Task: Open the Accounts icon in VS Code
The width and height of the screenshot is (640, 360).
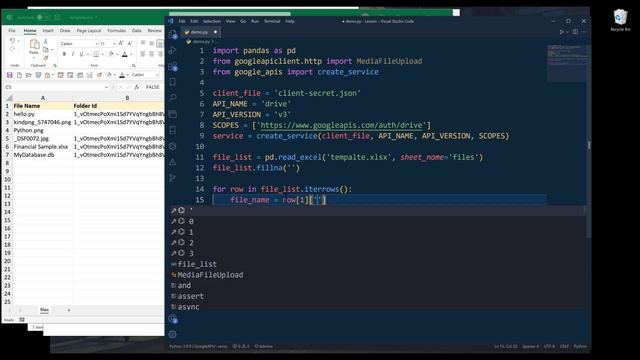Action: coord(173,319)
